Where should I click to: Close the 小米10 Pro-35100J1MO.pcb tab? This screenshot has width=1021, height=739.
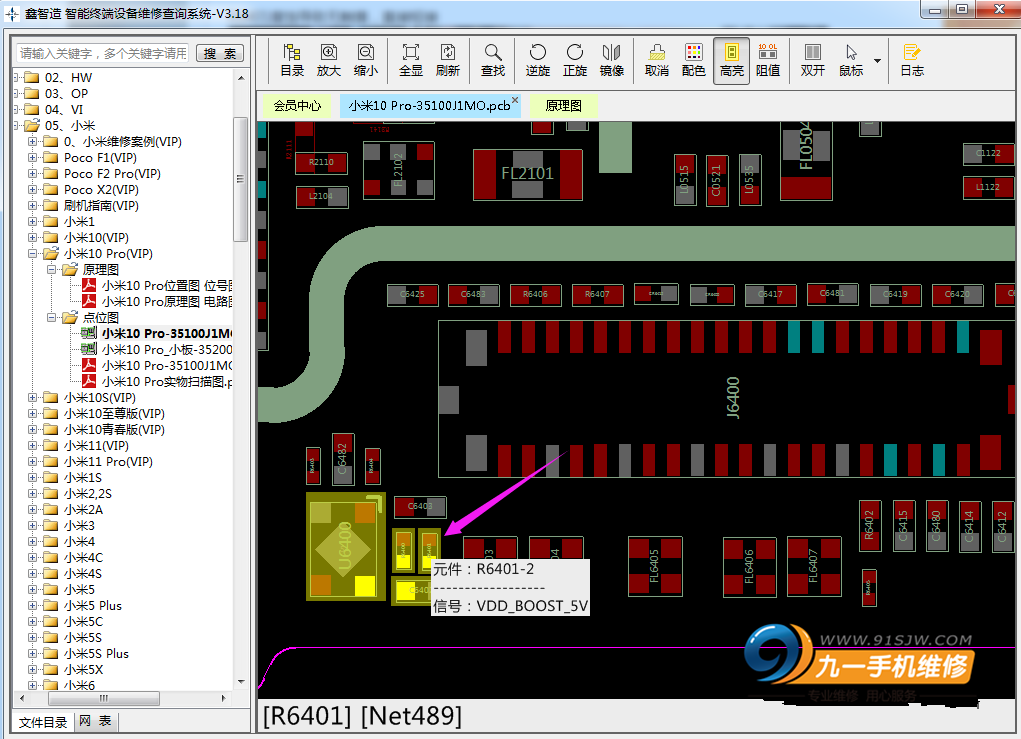[x=514, y=100]
